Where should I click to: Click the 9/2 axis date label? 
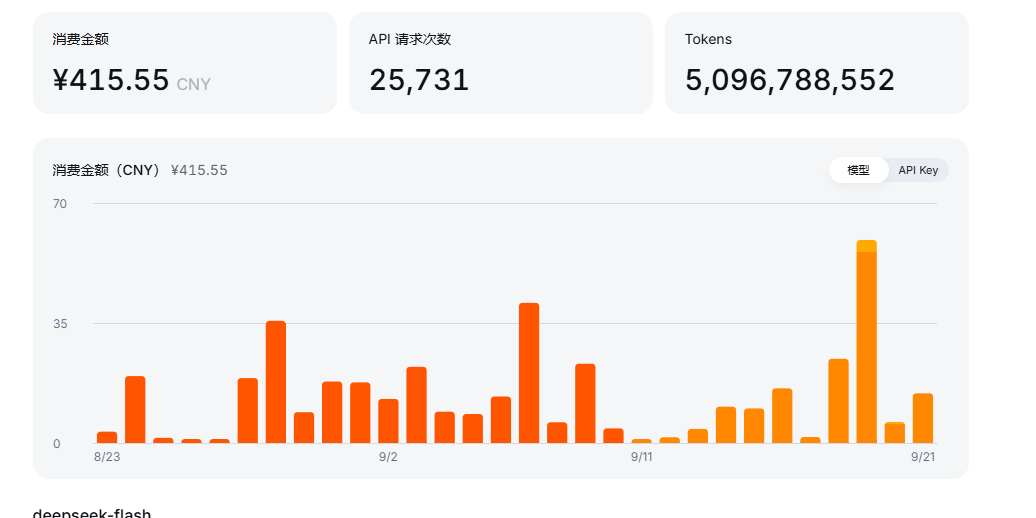[x=388, y=457]
